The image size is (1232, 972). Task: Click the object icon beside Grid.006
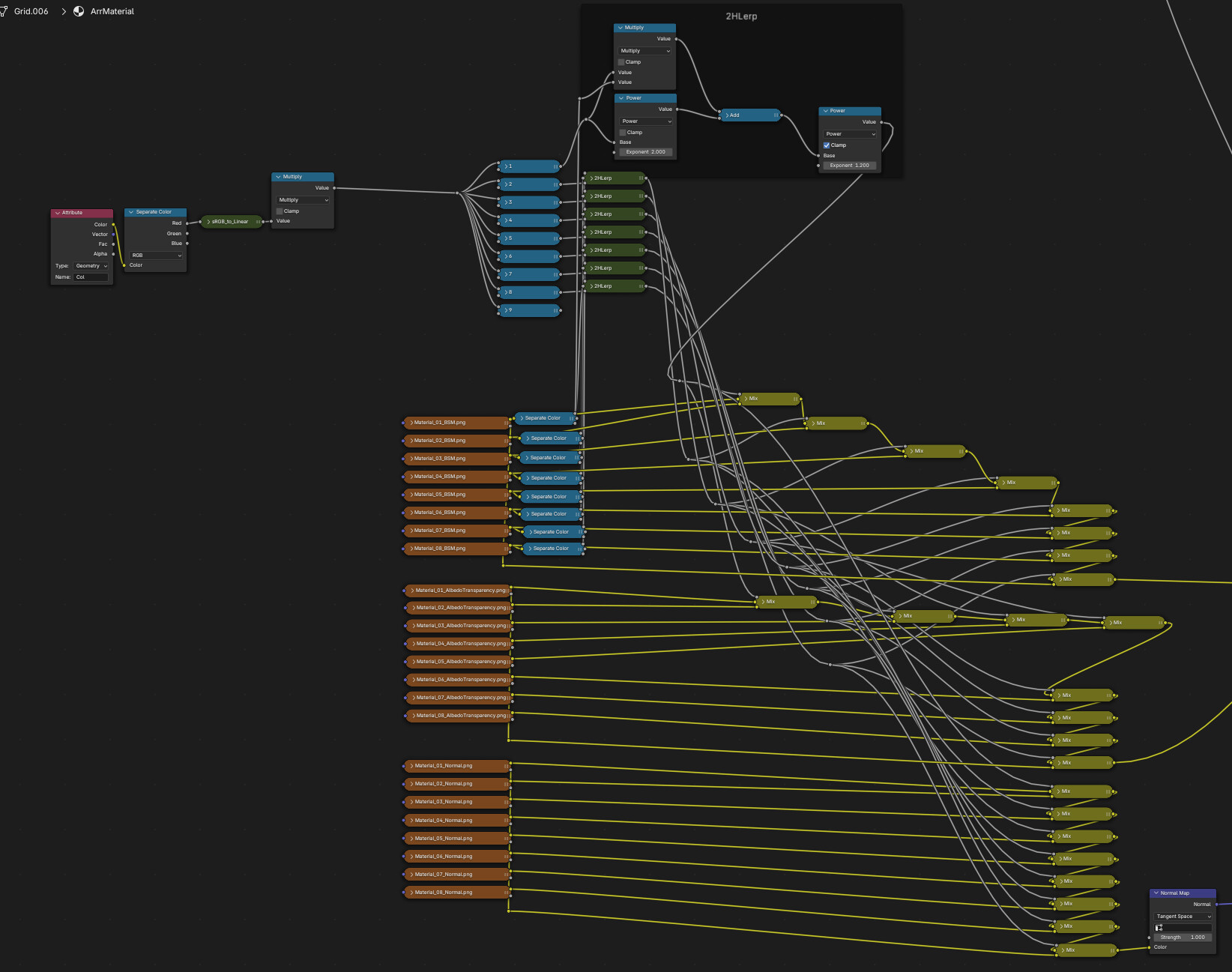(x=3, y=11)
